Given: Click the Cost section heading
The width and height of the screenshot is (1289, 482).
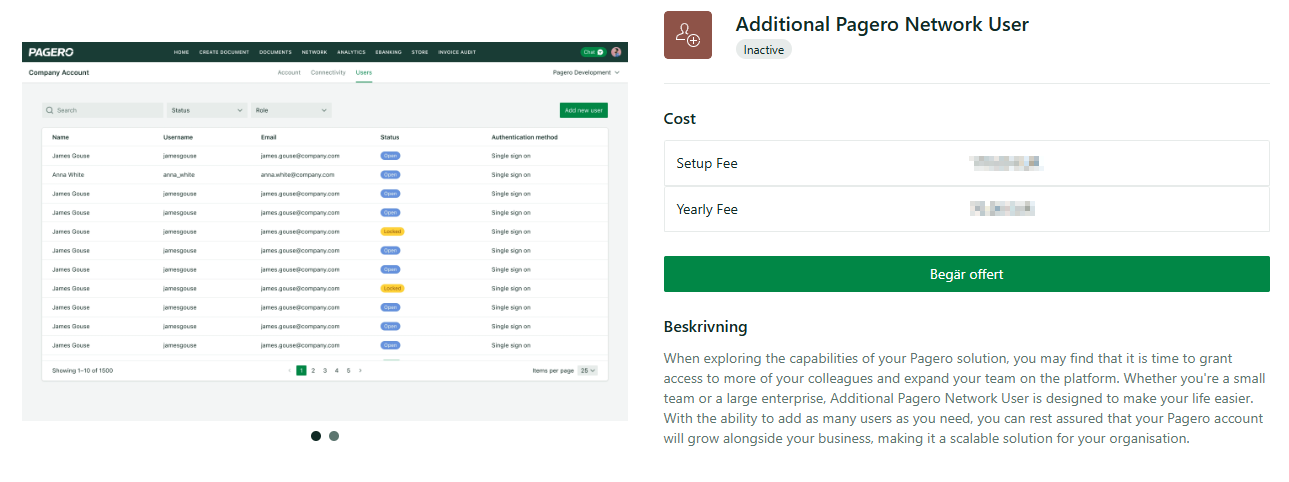Looking at the screenshot, I should 680,119.
